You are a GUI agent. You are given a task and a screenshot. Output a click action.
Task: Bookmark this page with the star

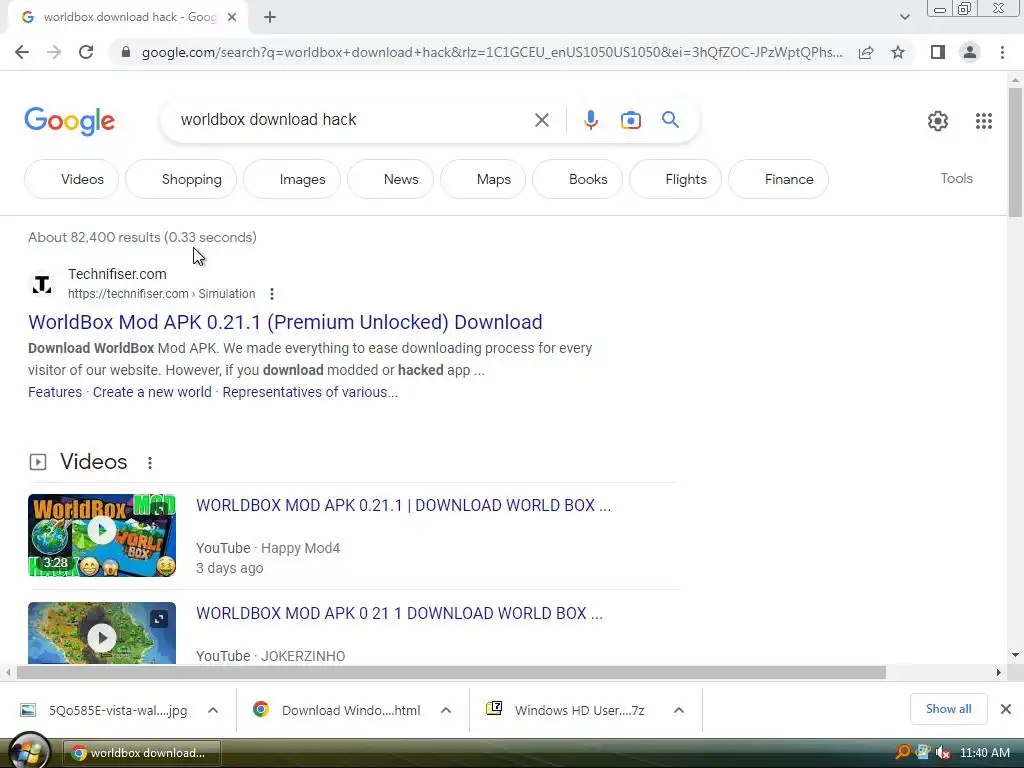click(x=898, y=52)
